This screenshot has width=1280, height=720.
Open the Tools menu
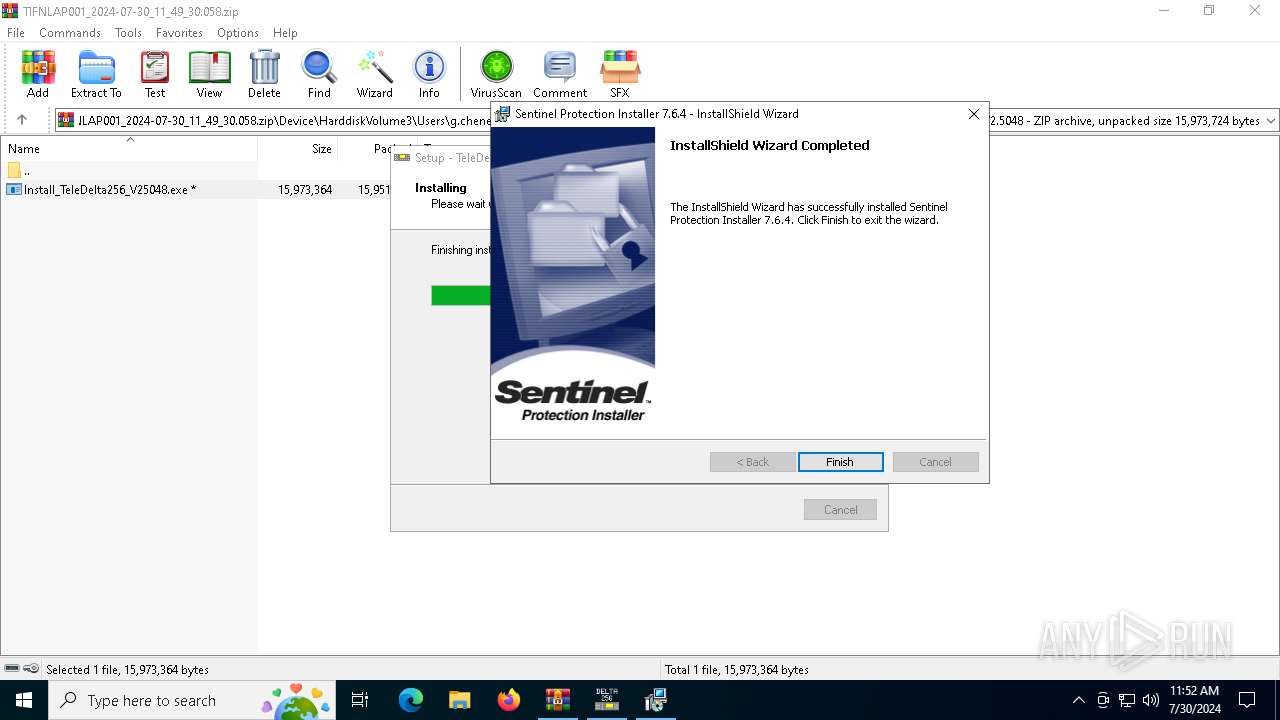128,32
